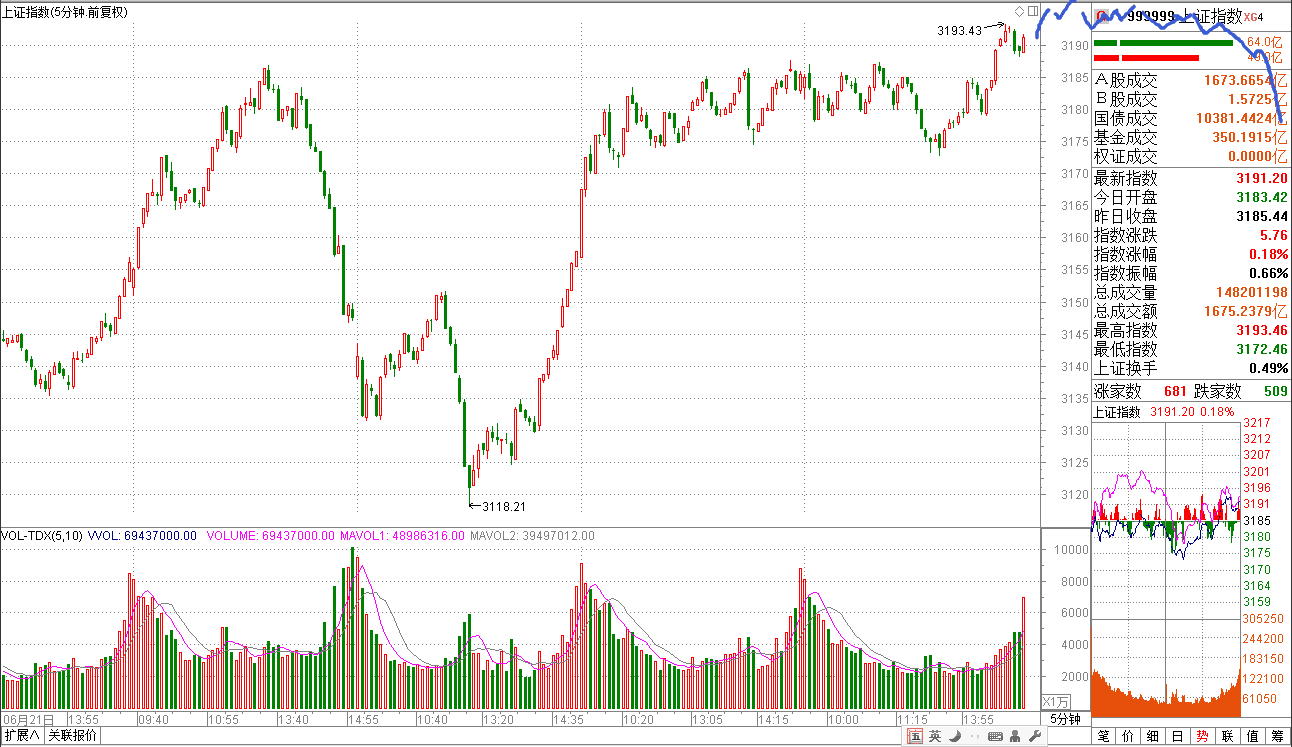Click the 关联报价 button
Screen dimensions: 1292x747
[73, 737]
